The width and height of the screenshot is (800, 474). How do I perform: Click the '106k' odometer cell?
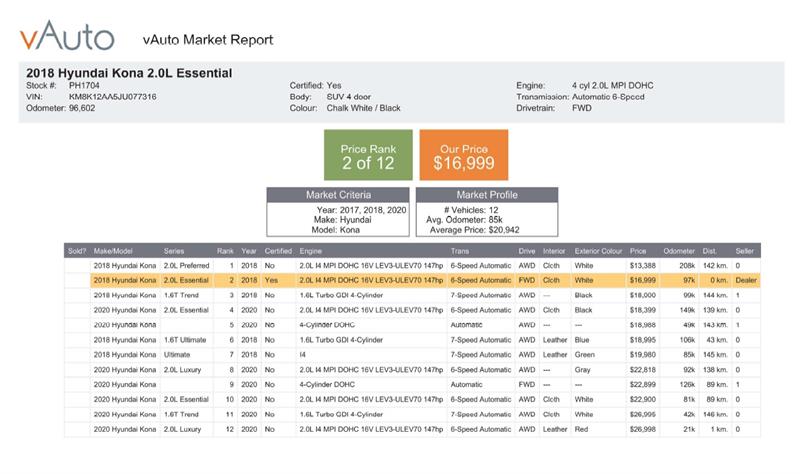[x=687, y=340]
